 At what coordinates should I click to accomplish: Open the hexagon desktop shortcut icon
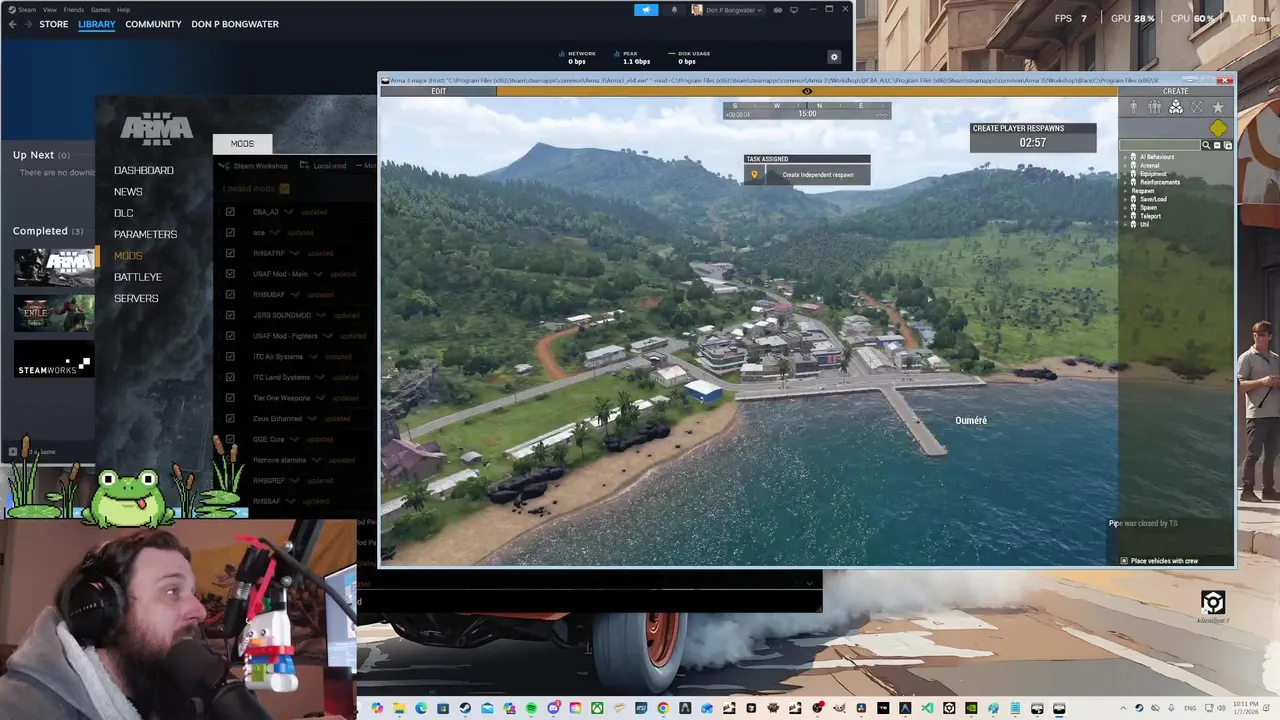click(1213, 602)
